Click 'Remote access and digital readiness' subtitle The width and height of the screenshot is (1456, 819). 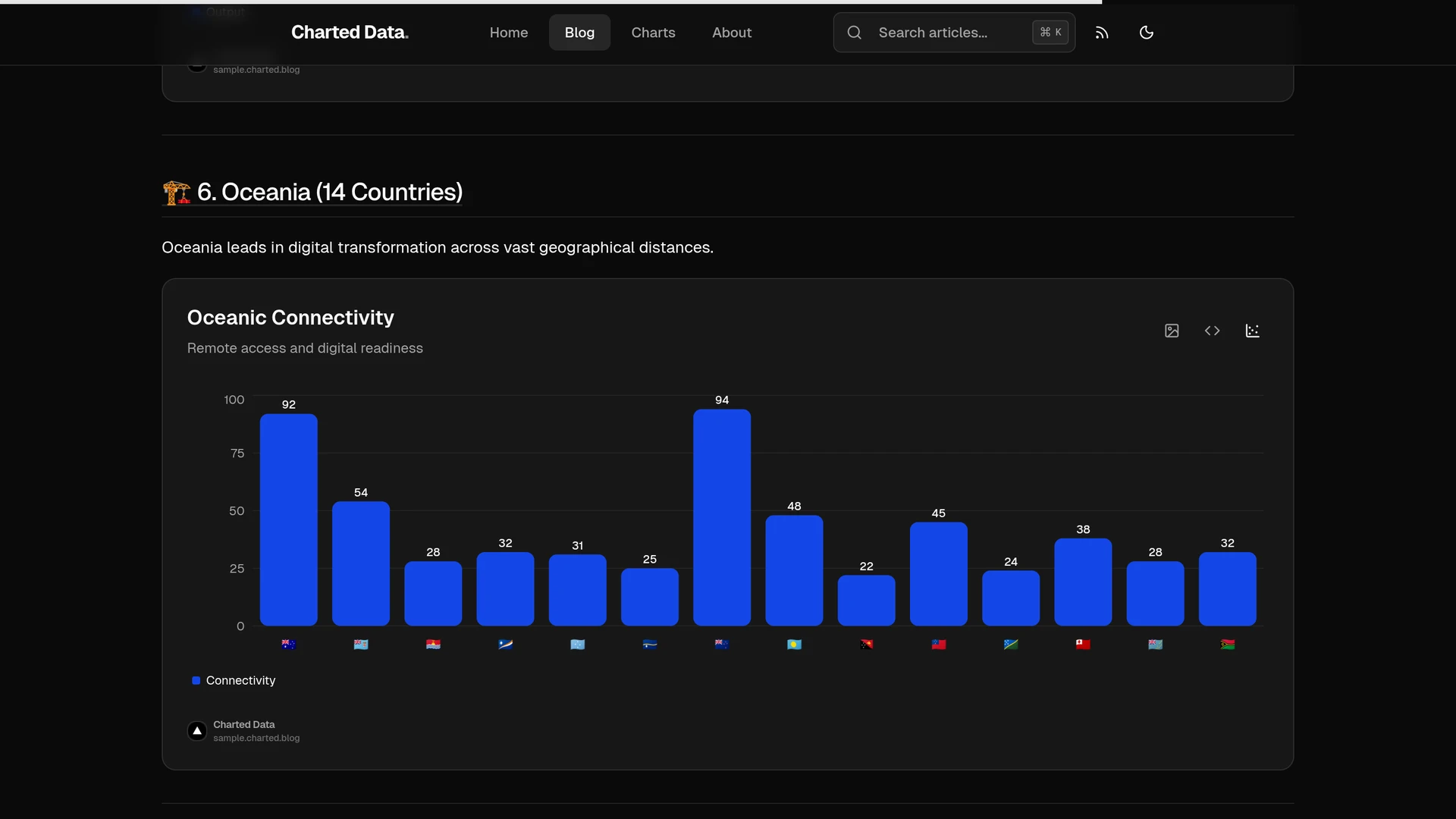coord(305,348)
